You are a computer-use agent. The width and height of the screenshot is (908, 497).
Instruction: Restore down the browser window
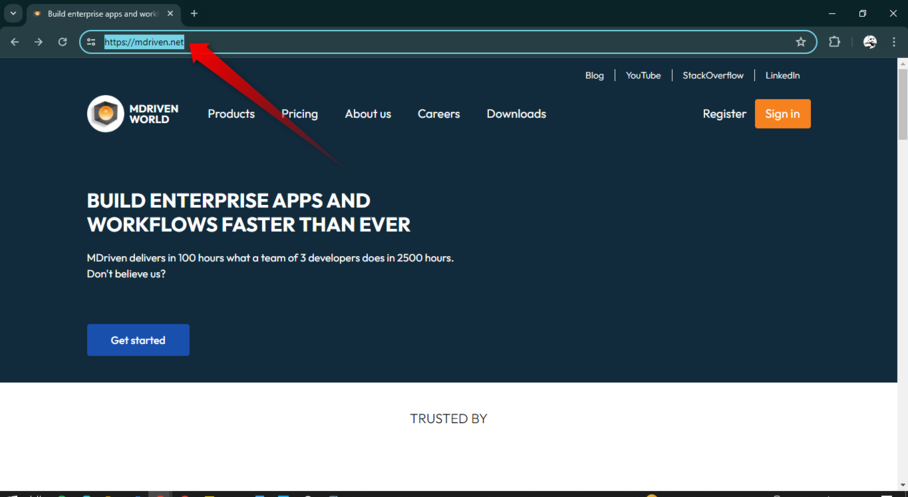click(862, 13)
